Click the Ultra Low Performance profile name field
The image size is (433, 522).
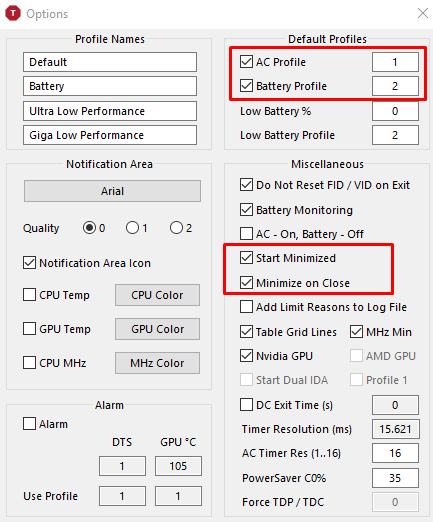click(x=110, y=111)
